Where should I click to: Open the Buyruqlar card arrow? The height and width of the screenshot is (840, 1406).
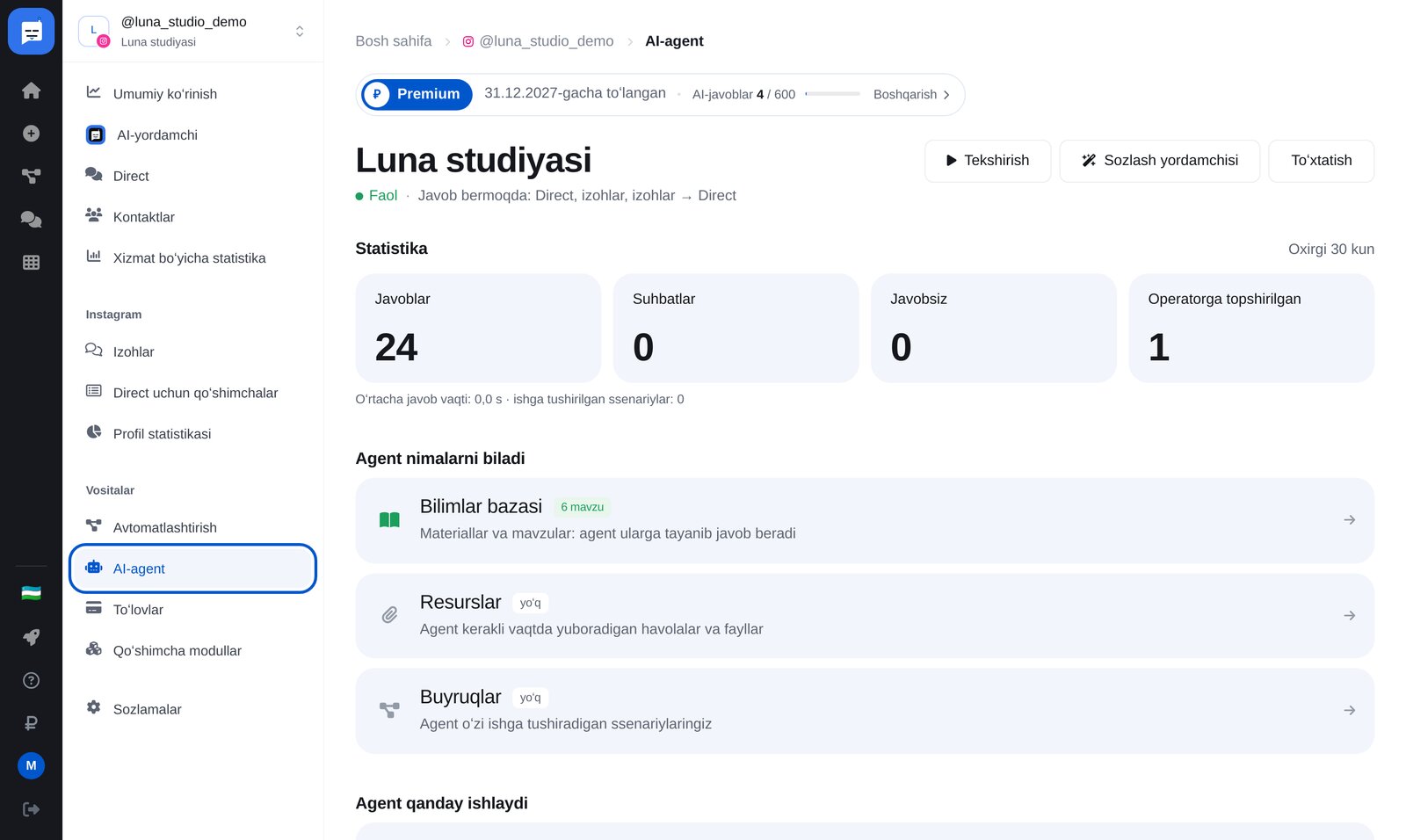click(x=1349, y=710)
